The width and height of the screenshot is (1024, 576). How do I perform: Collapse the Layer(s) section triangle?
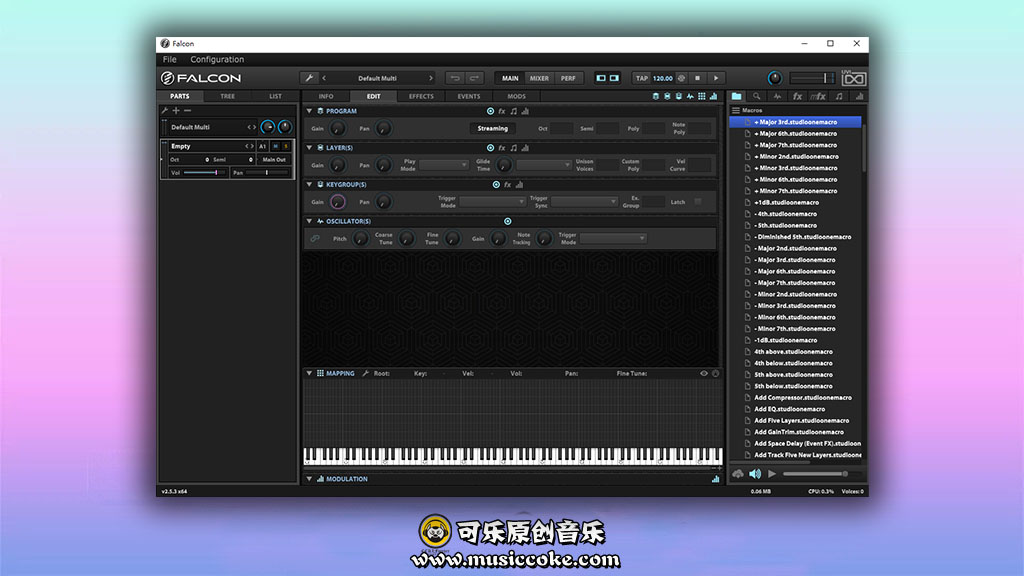click(x=310, y=148)
